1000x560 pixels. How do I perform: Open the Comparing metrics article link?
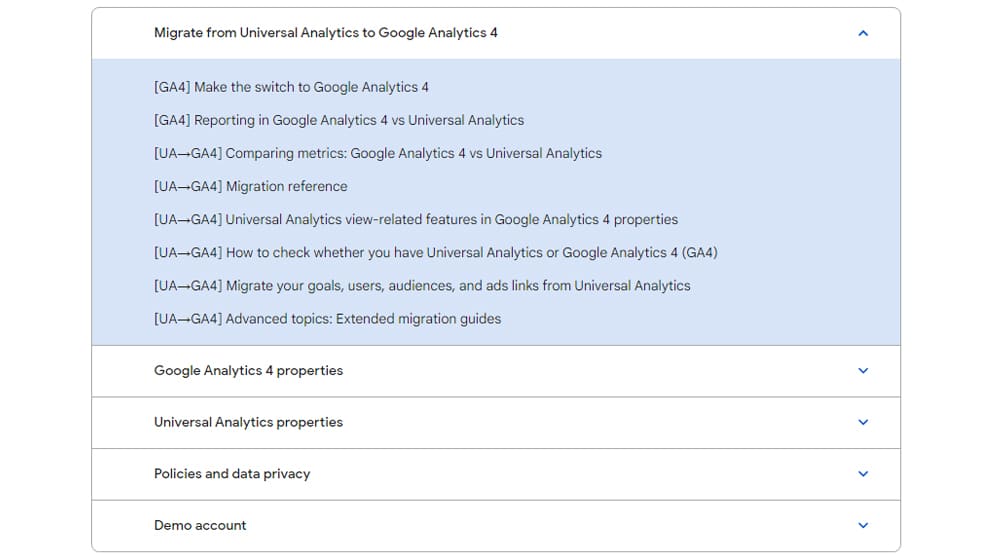point(378,154)
